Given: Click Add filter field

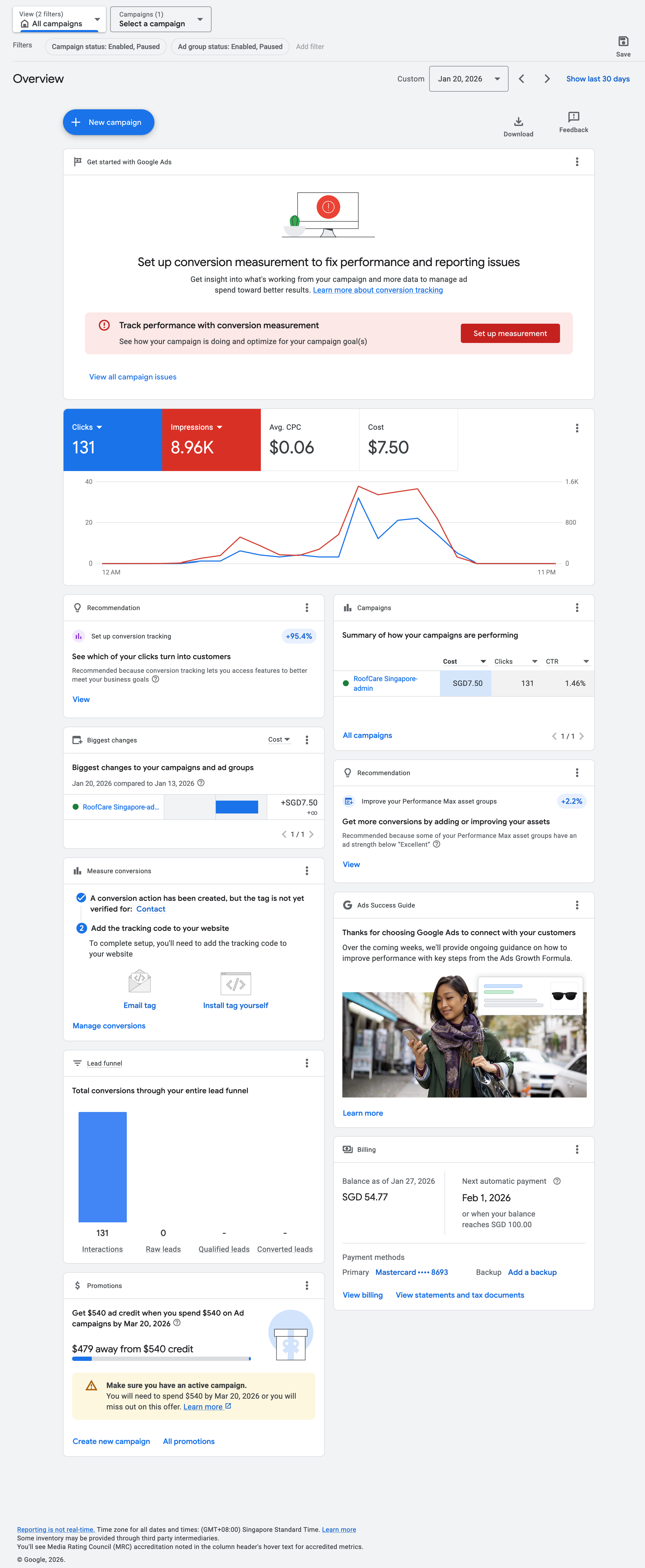Looking at the screenshot, I should 310,47.
